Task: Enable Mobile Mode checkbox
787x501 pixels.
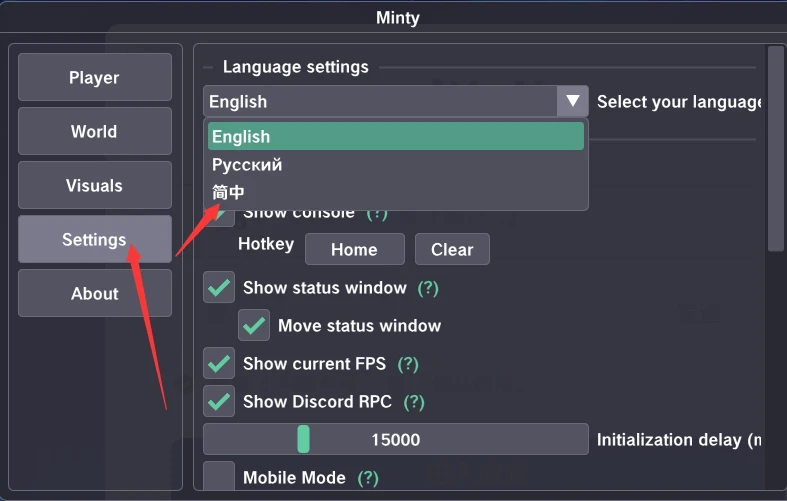Action: pyautogui.click(x=219, y=477)
